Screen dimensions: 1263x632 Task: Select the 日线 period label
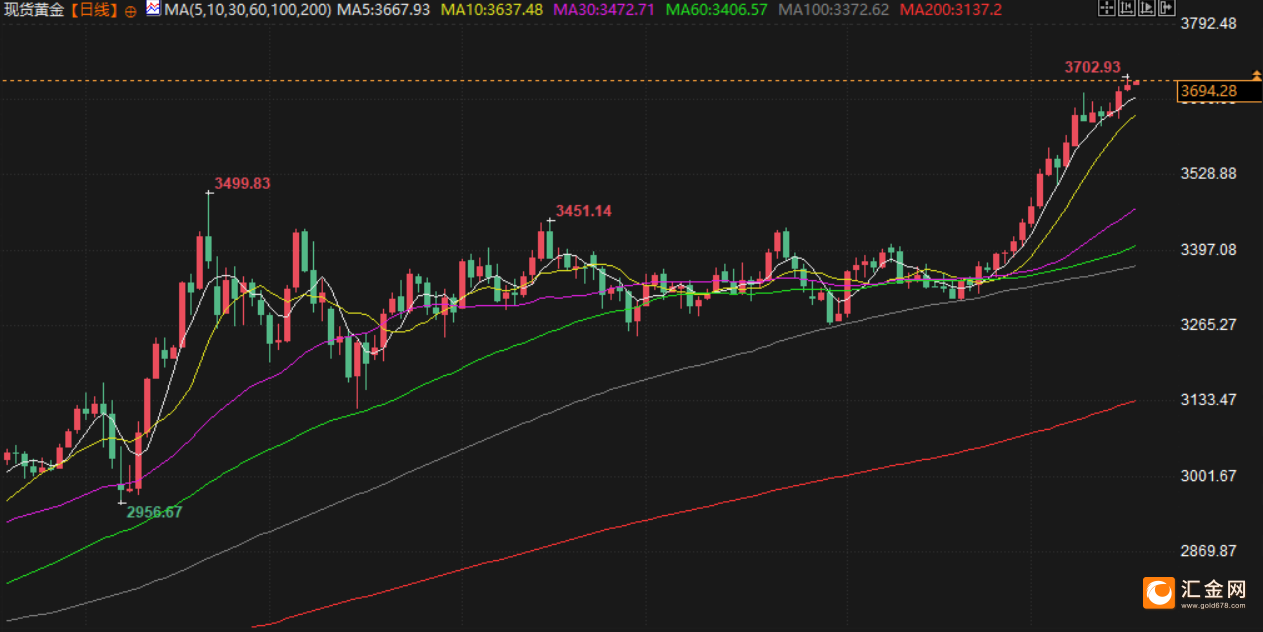tap(95, 11)
